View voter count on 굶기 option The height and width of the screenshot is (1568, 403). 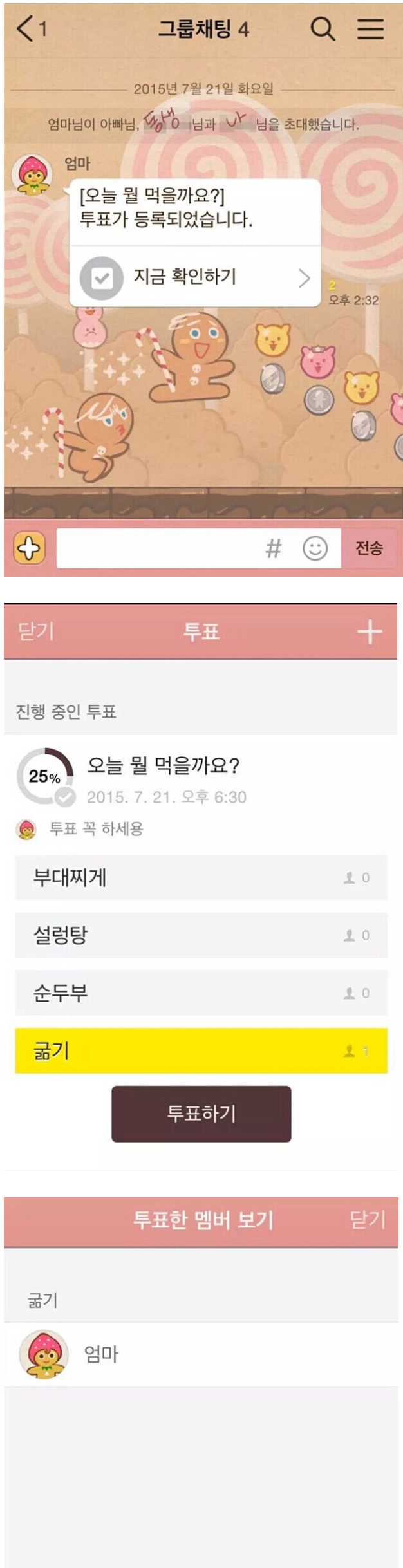(357, 1051)
